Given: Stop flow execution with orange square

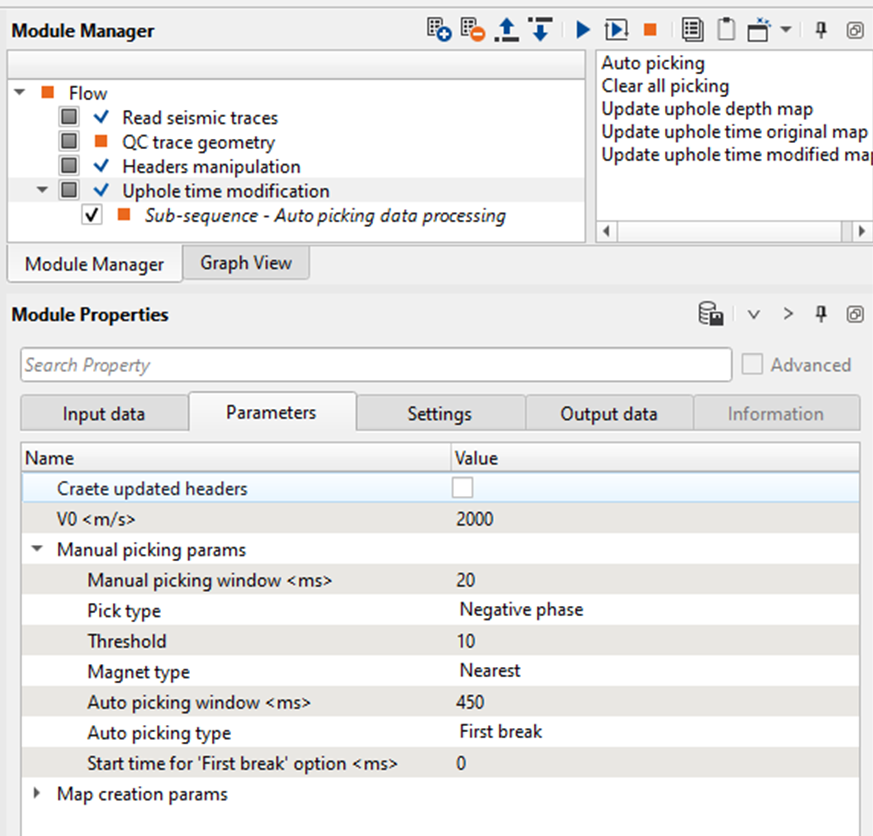Looking at the screenshot, I should click(x=649, y=30).
